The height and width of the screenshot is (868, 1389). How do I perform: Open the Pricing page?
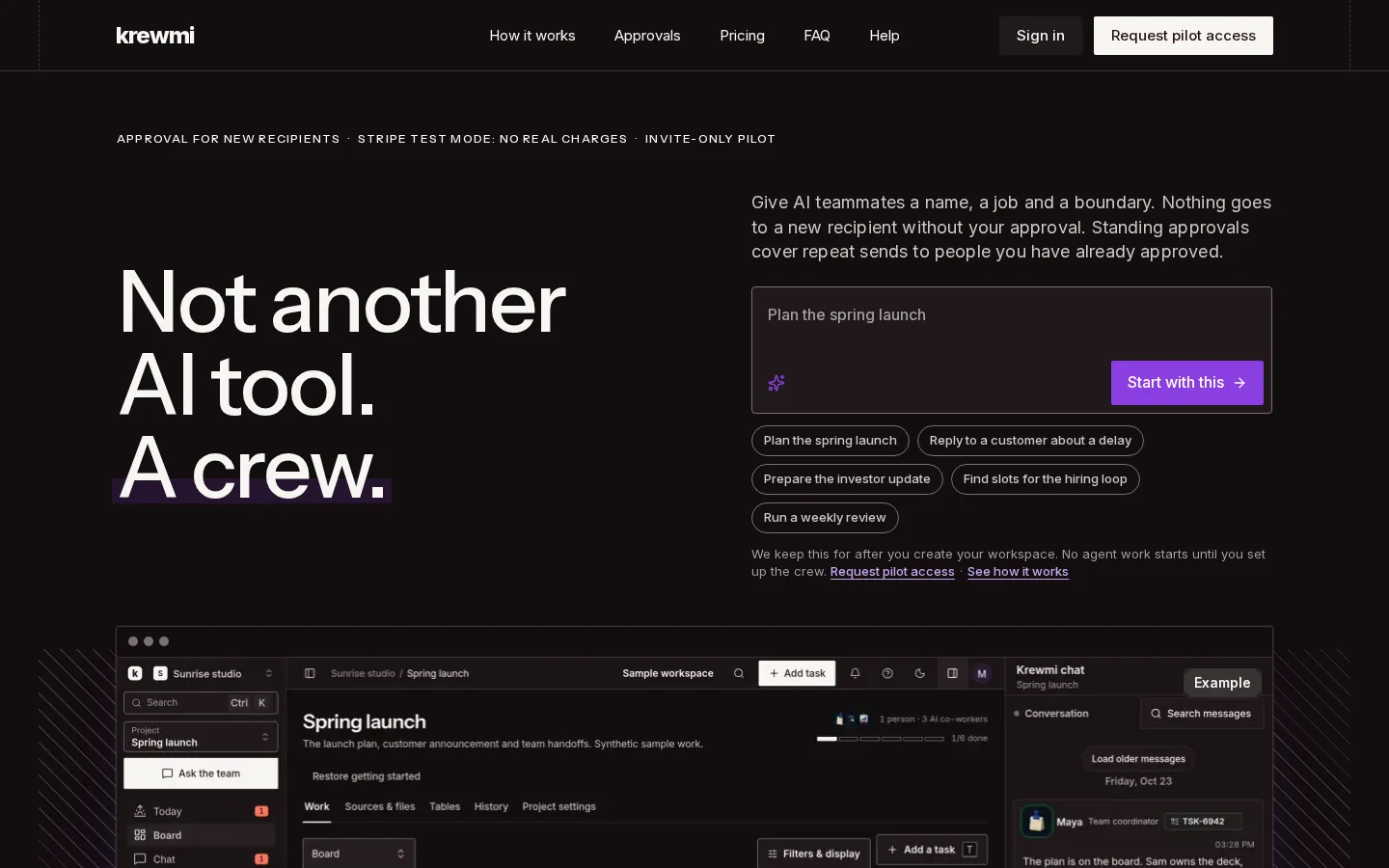point(742,36)
